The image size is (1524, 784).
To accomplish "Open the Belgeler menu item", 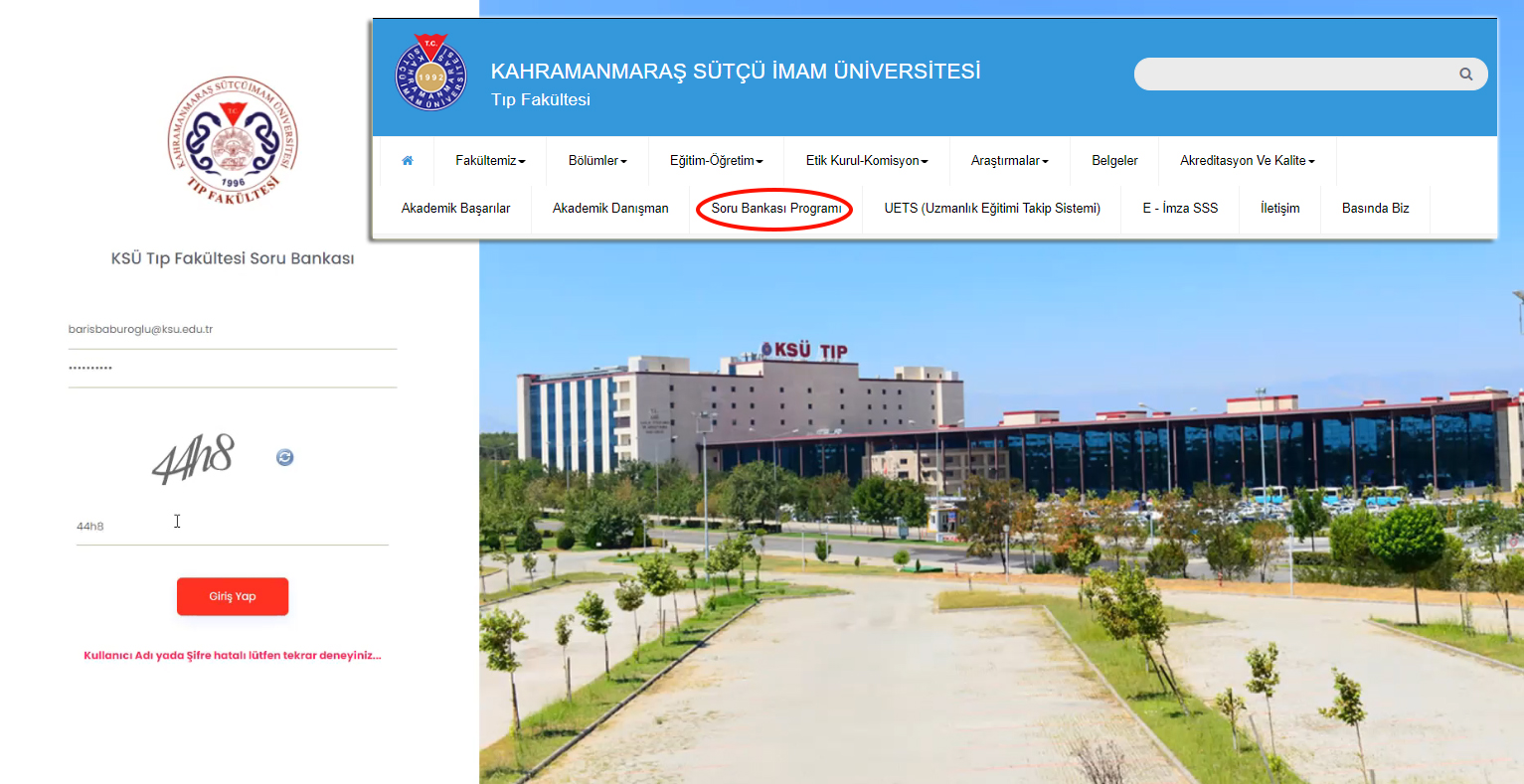I will (1114, 161).
